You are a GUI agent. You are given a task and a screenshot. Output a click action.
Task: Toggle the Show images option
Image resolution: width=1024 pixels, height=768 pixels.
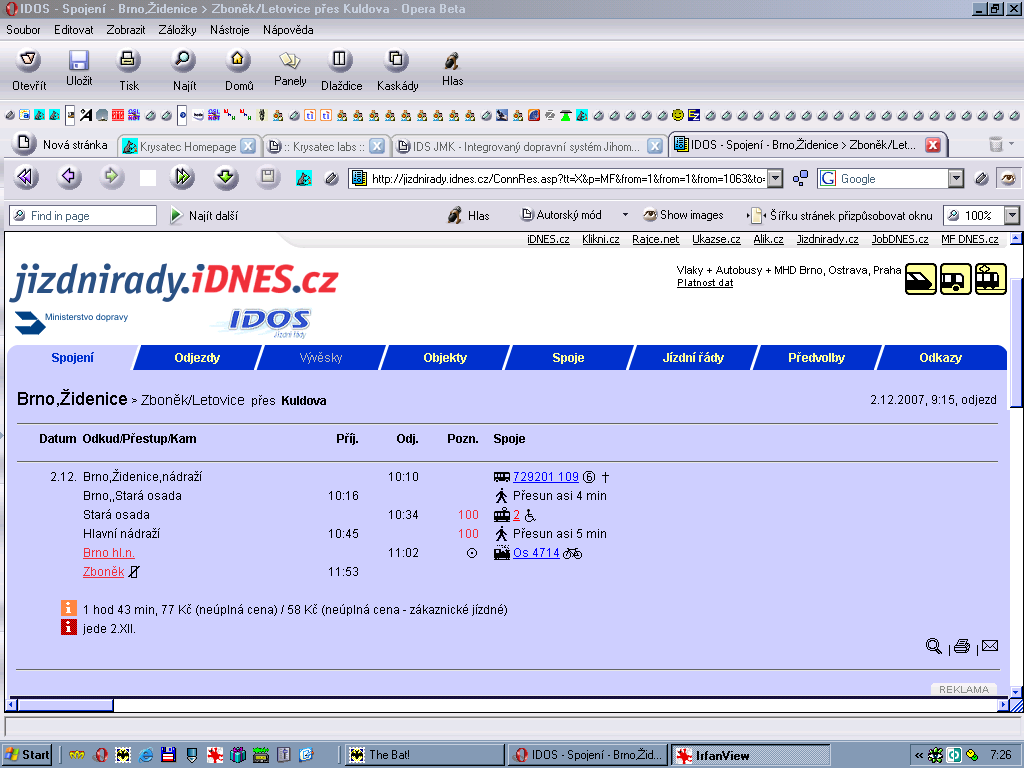point(684,215)
